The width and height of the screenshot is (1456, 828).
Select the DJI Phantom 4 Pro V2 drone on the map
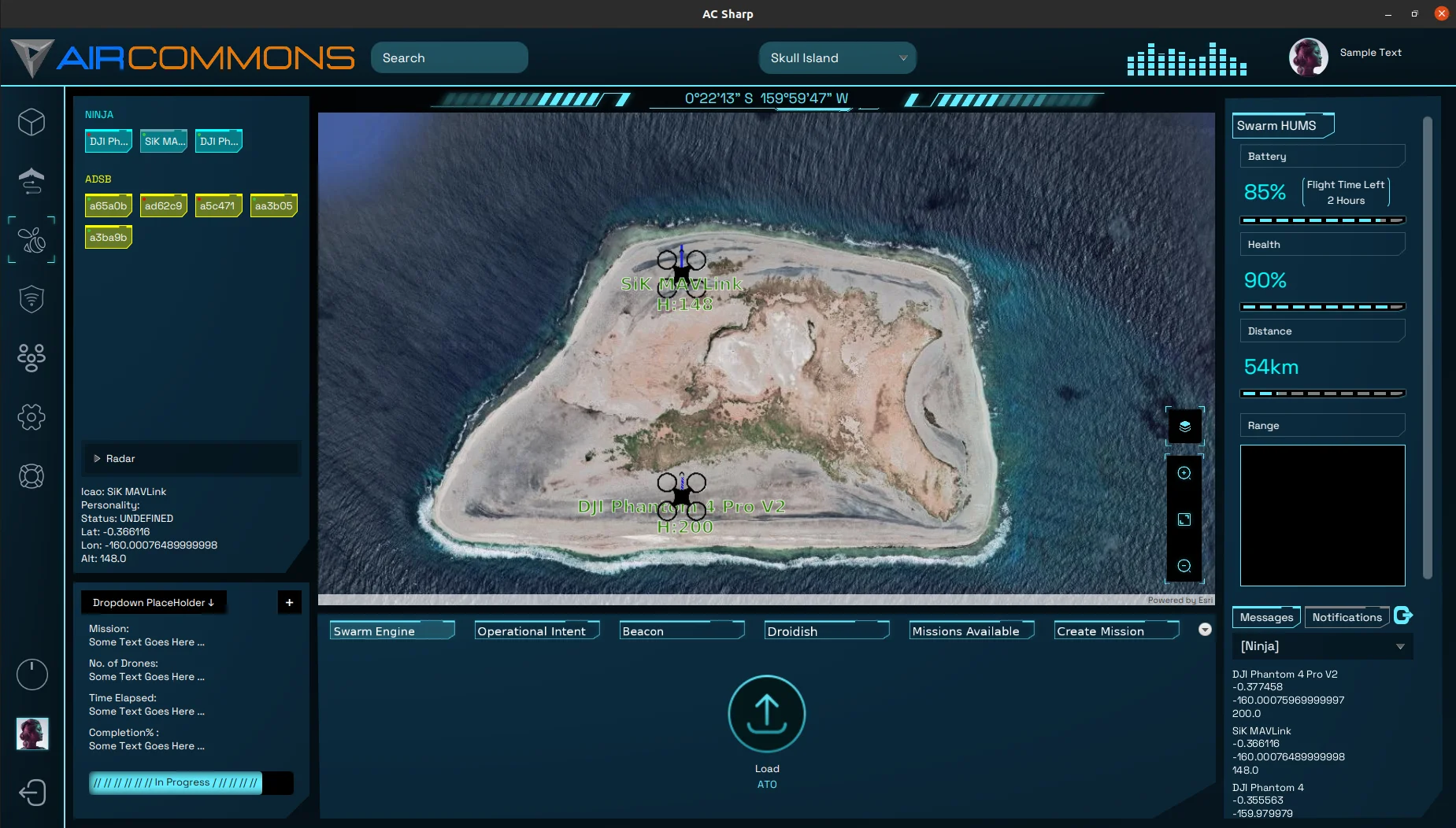pyautogui.click(x=682, y=495)
